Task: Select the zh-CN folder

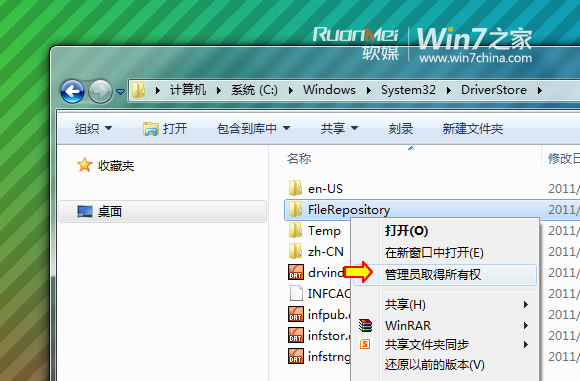Action: tap(326, 252)
